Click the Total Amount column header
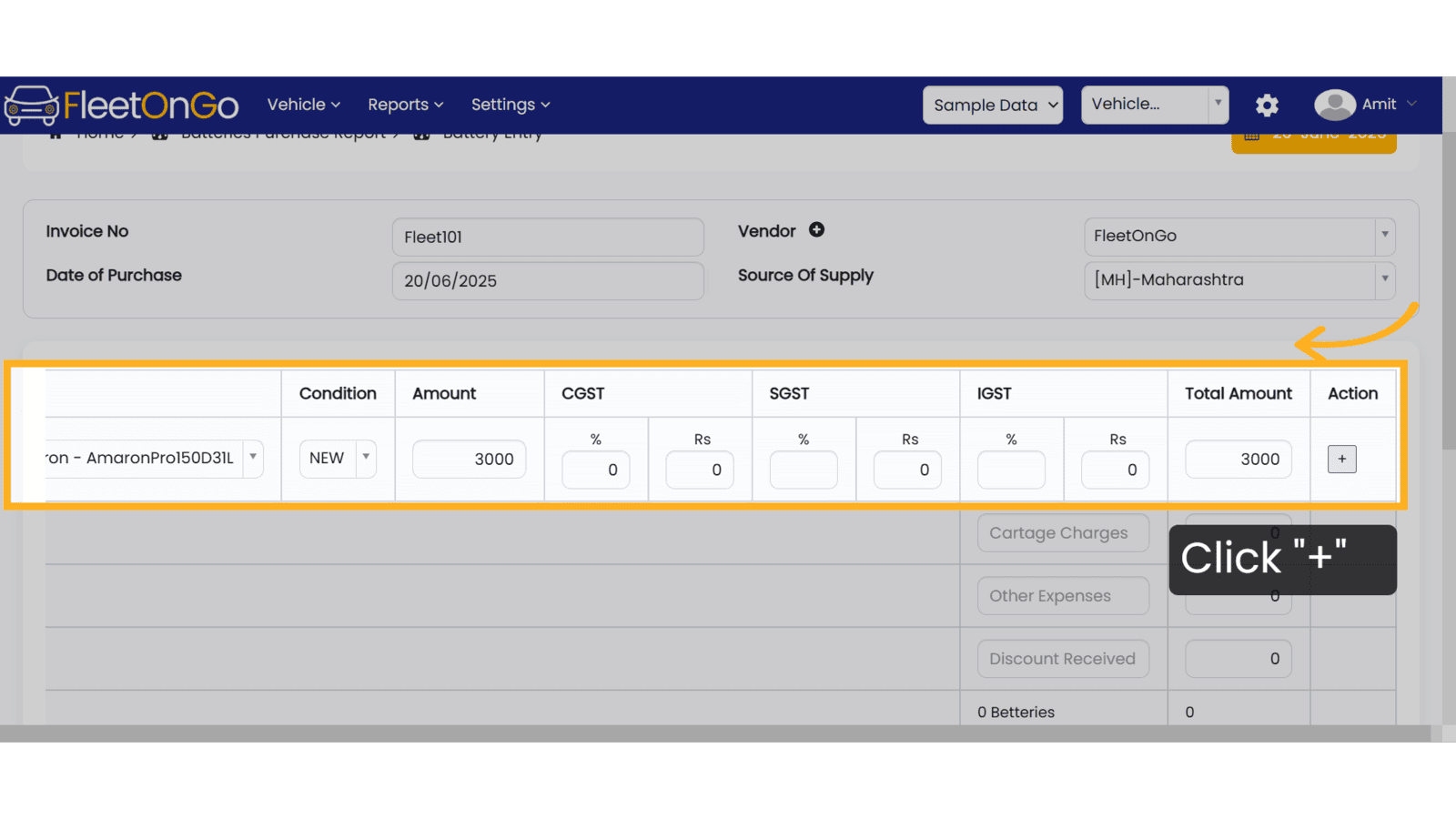1456x819 pixels. pos(1239,393)
